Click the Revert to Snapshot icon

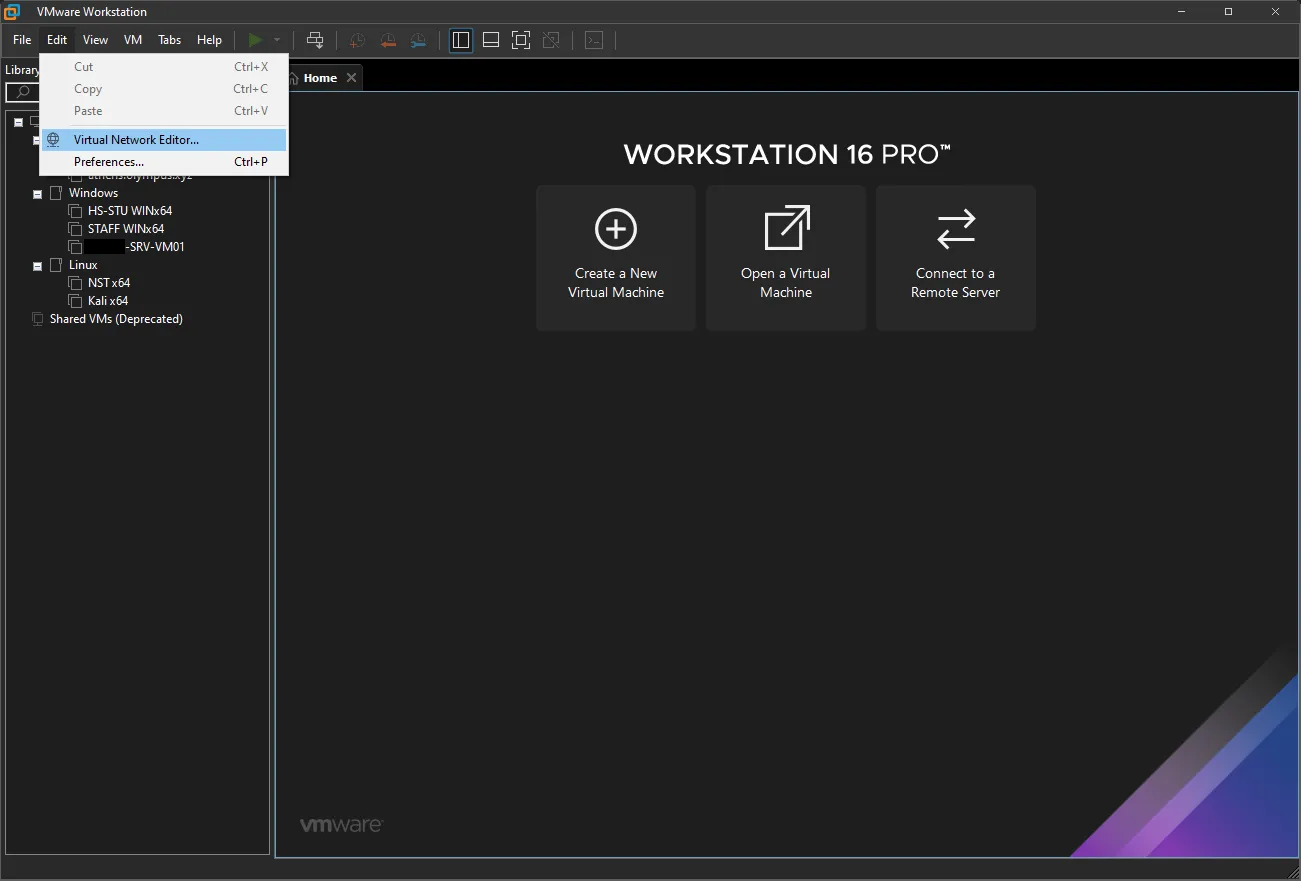388,40
